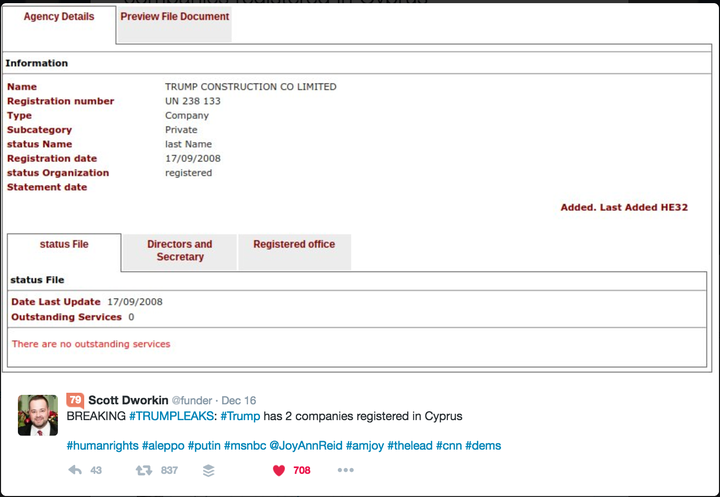Open Scott Dworkin's profile photo

click(x=38, y=415)
